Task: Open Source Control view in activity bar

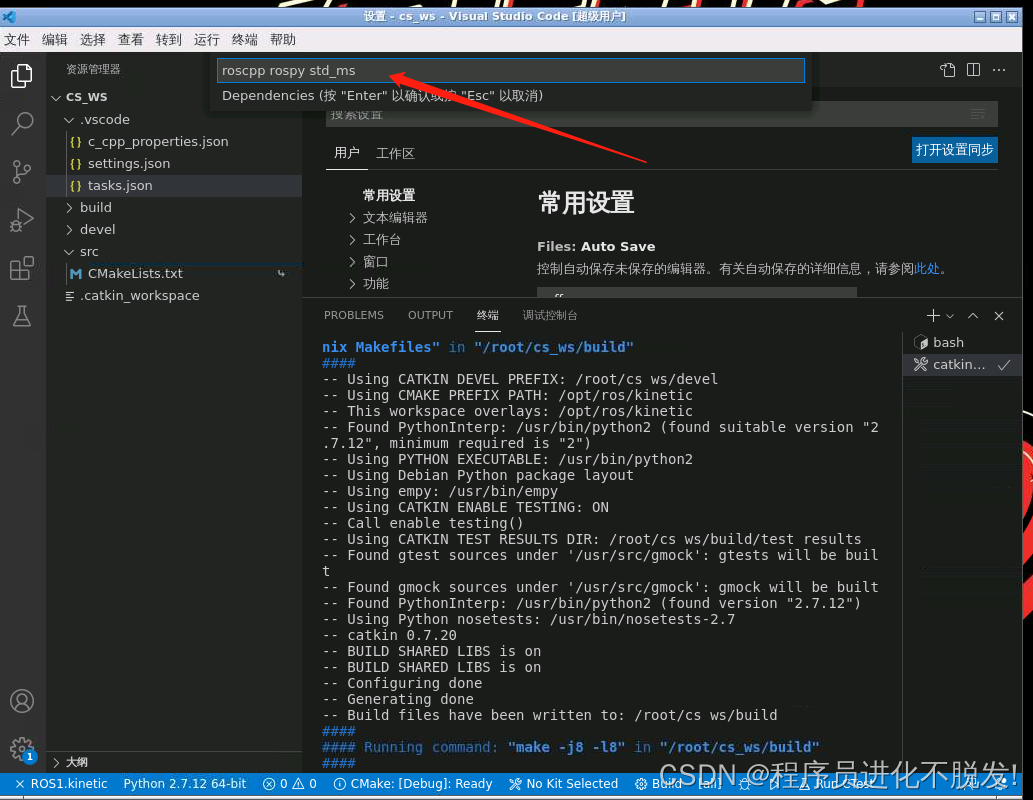Action: click(22, 172)
